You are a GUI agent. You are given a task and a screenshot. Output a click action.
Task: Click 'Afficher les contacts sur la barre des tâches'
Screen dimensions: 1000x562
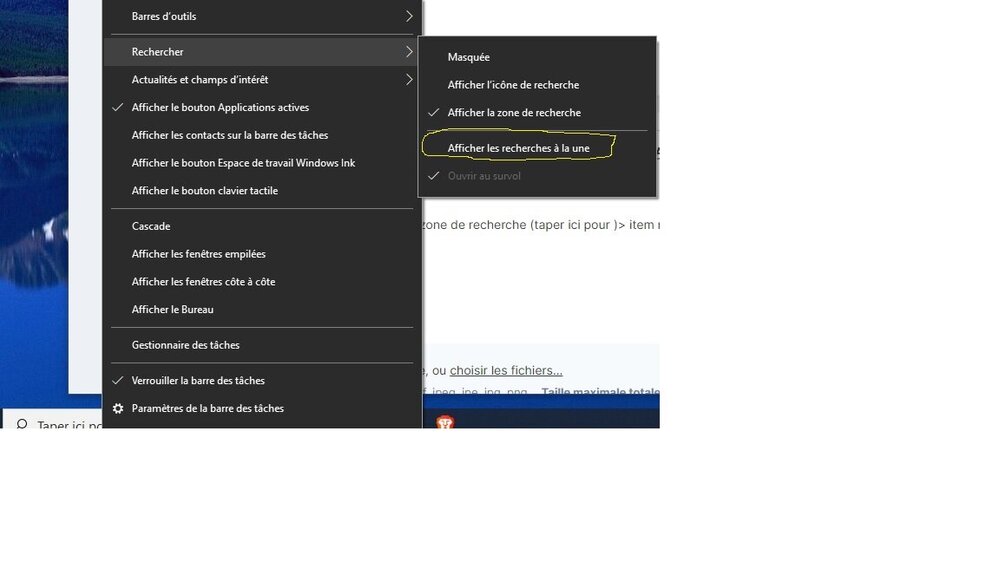pos(230,135)
